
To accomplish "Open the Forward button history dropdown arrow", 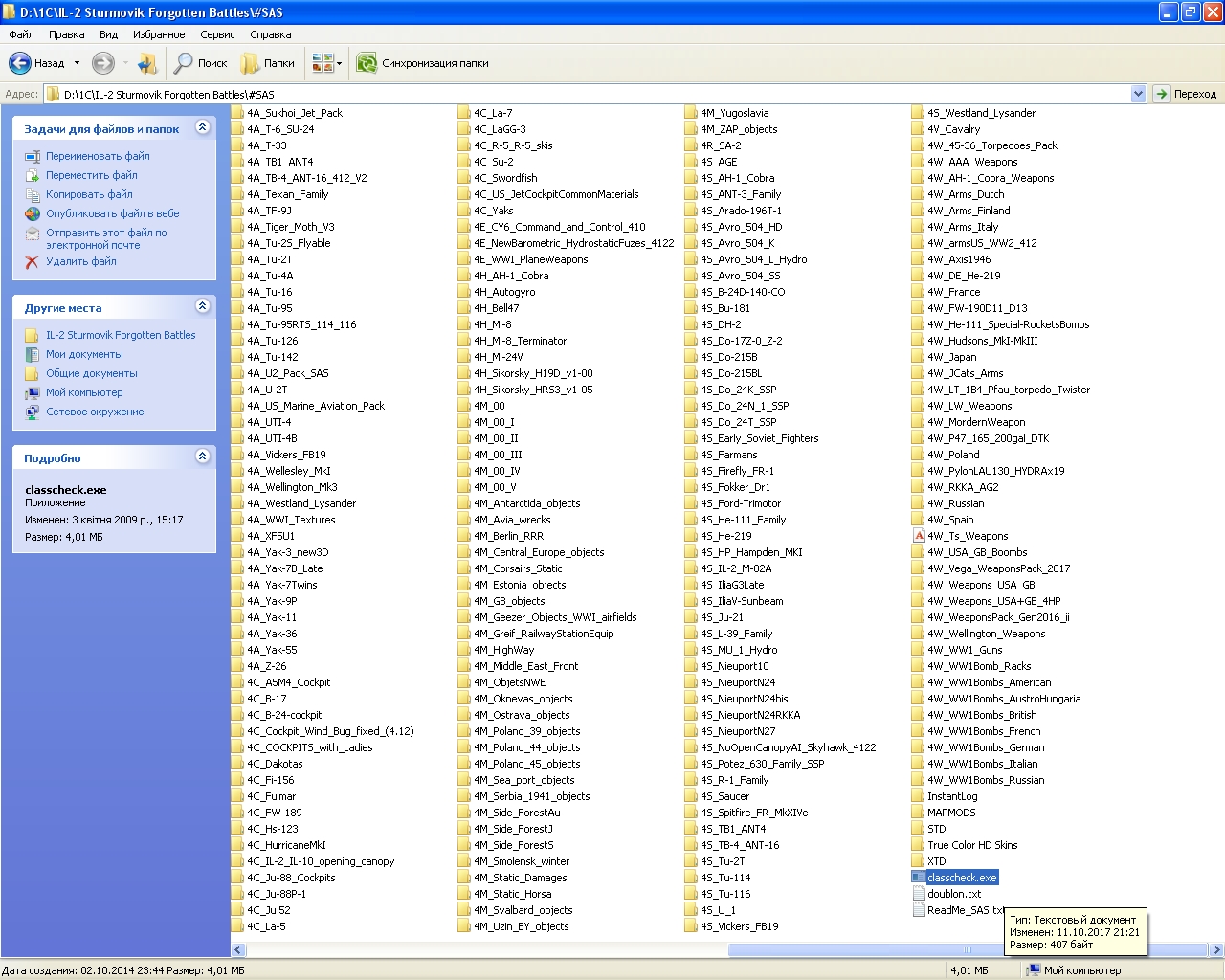I will click(x=124, y=63).
